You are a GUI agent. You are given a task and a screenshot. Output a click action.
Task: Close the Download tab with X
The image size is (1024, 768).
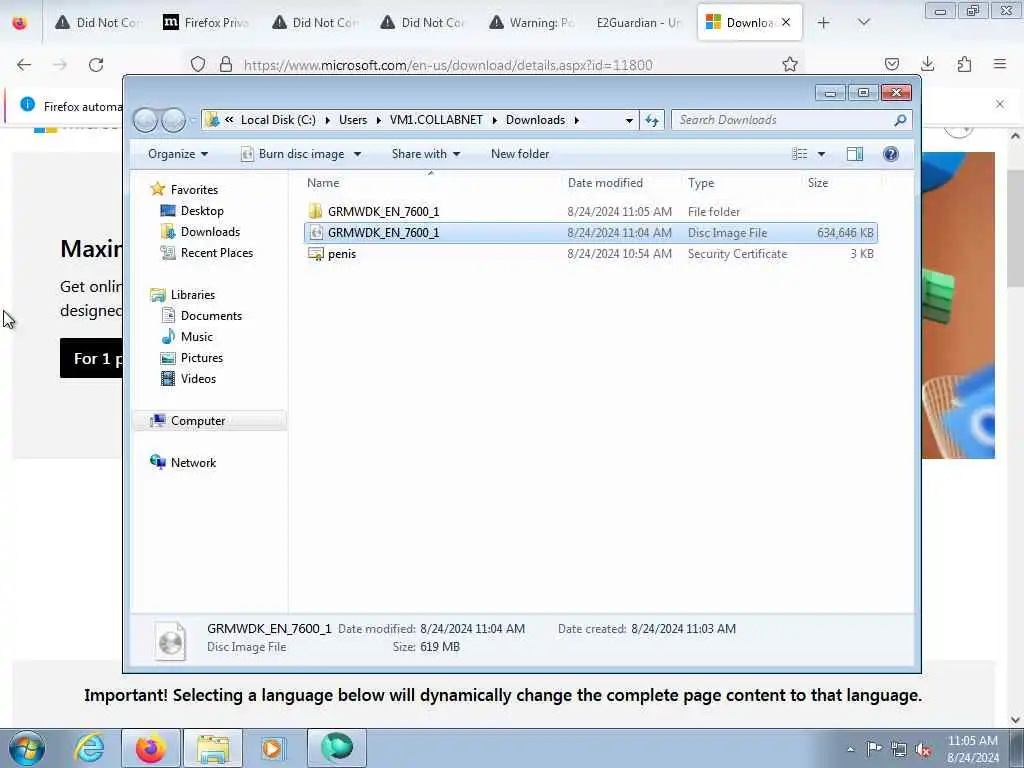point(786,22)
